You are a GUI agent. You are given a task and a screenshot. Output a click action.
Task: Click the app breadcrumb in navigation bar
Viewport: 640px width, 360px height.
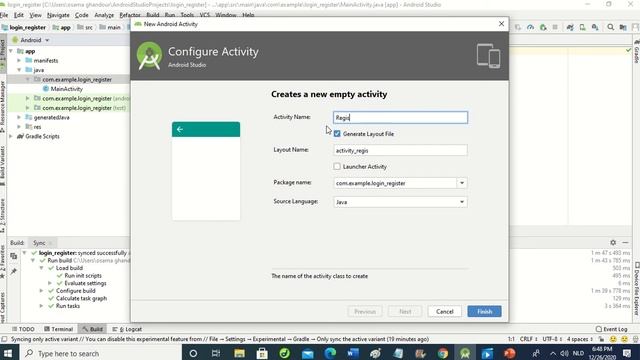tap(62, 27)
